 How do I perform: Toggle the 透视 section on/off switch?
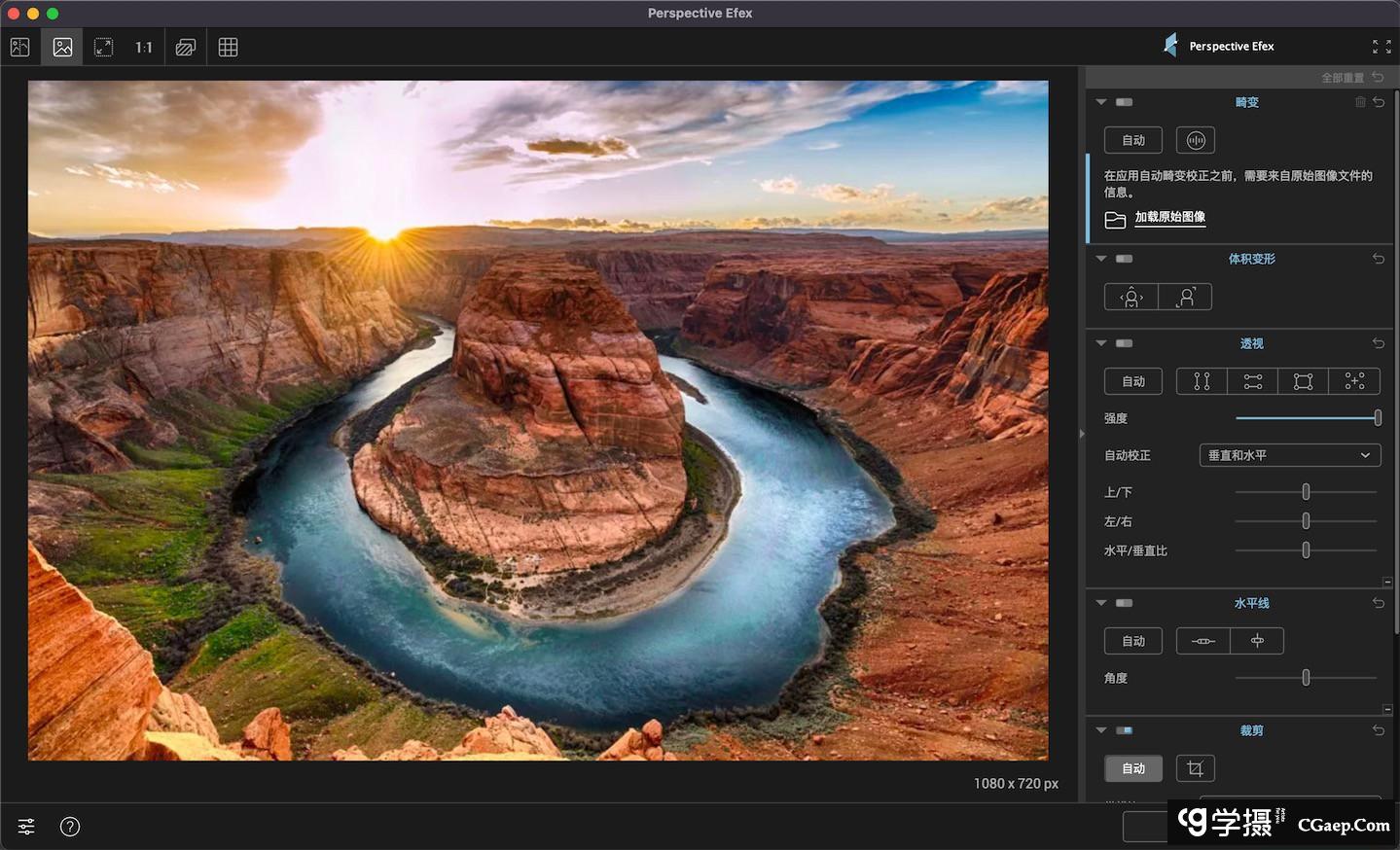point(1124,343)
